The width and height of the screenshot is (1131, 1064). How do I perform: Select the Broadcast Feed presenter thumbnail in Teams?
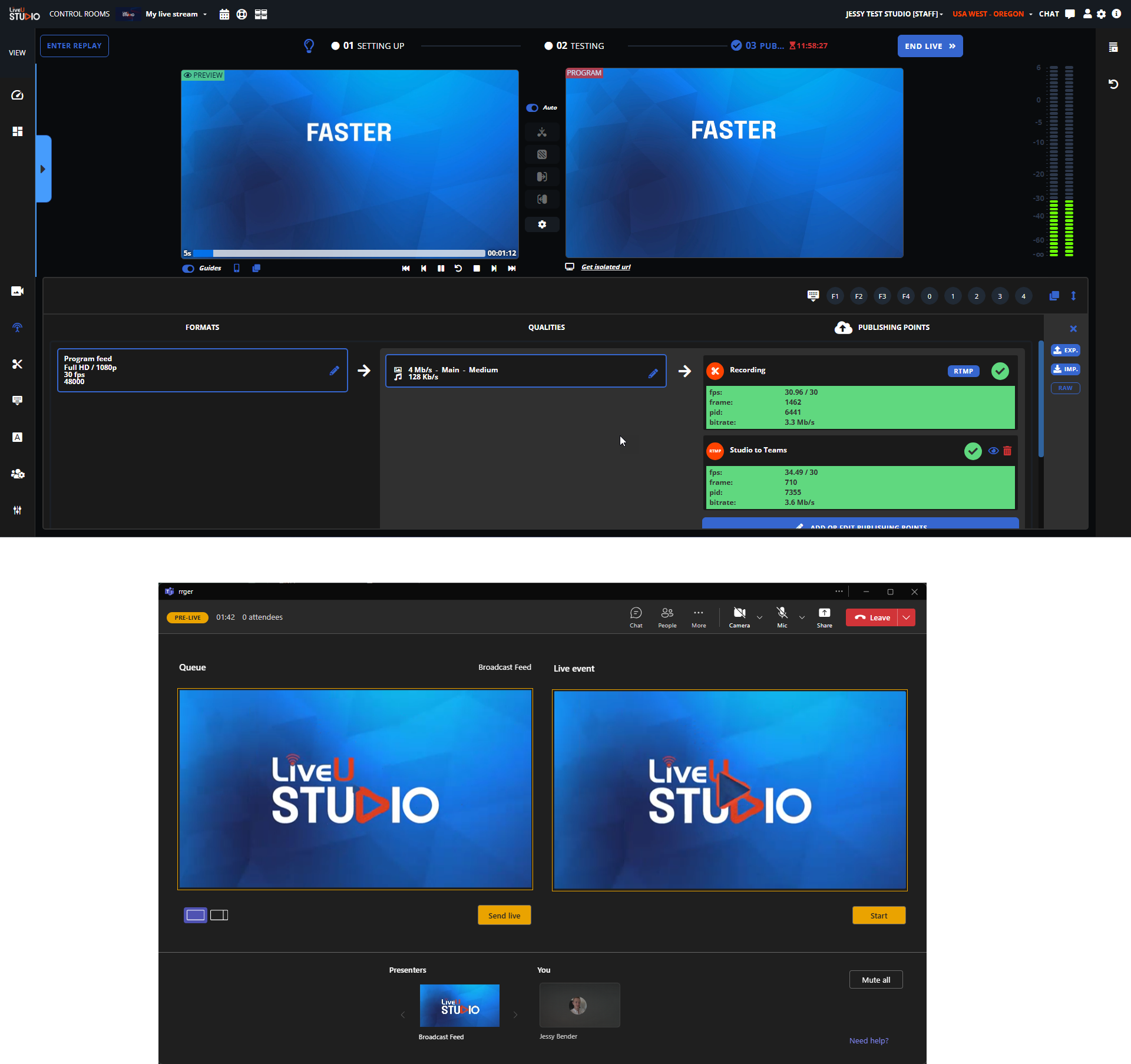[459, 1006]
